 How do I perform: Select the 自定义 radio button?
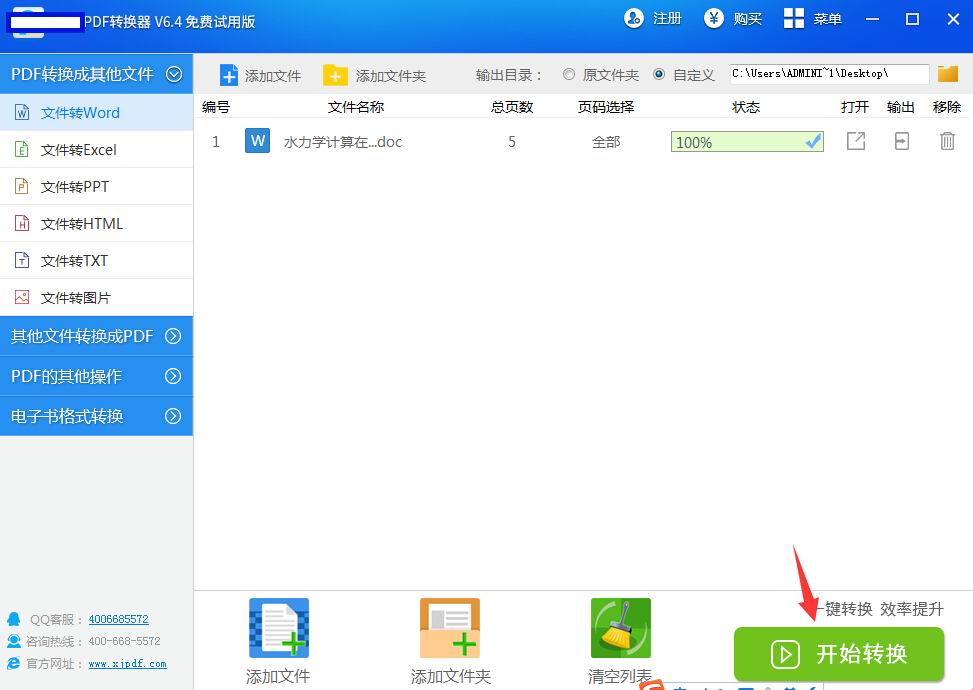[659, 74]
